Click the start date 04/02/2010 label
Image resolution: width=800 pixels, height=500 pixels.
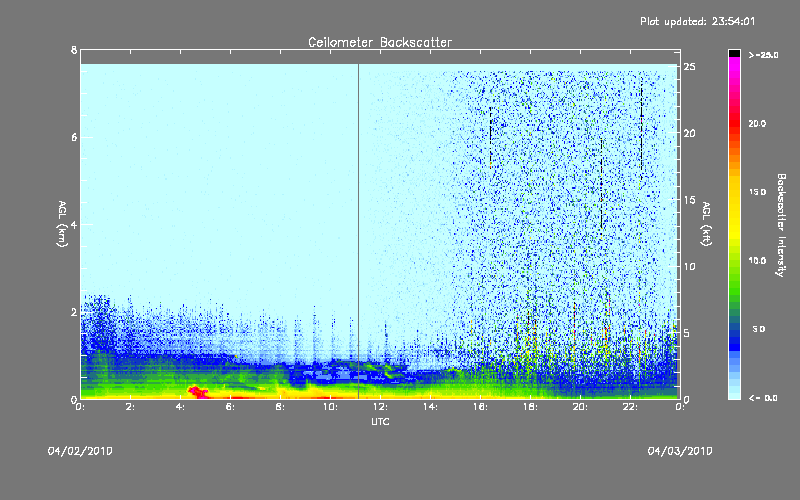tap(80, 451)
